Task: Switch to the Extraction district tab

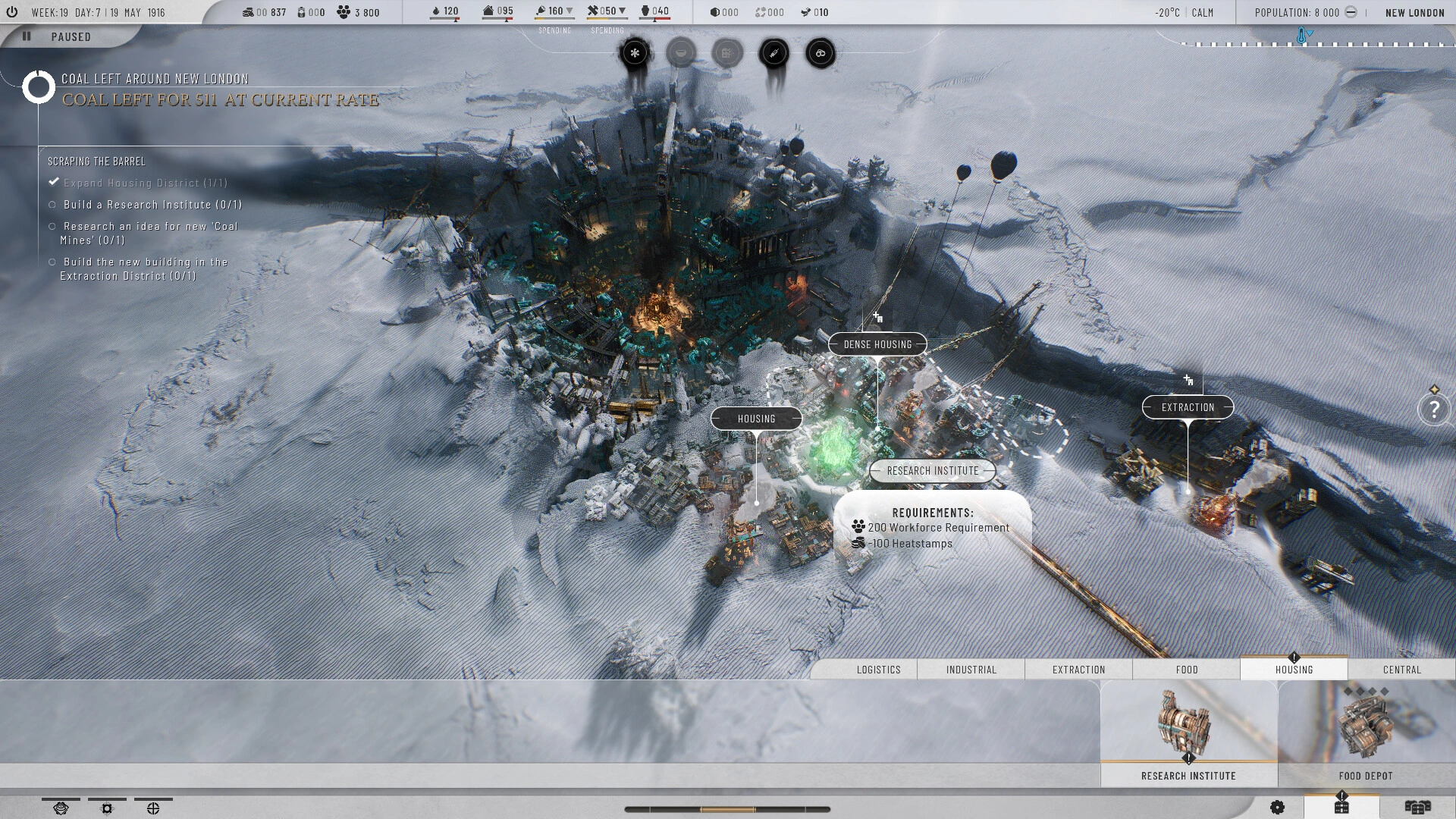Action: click(1079, 669)
